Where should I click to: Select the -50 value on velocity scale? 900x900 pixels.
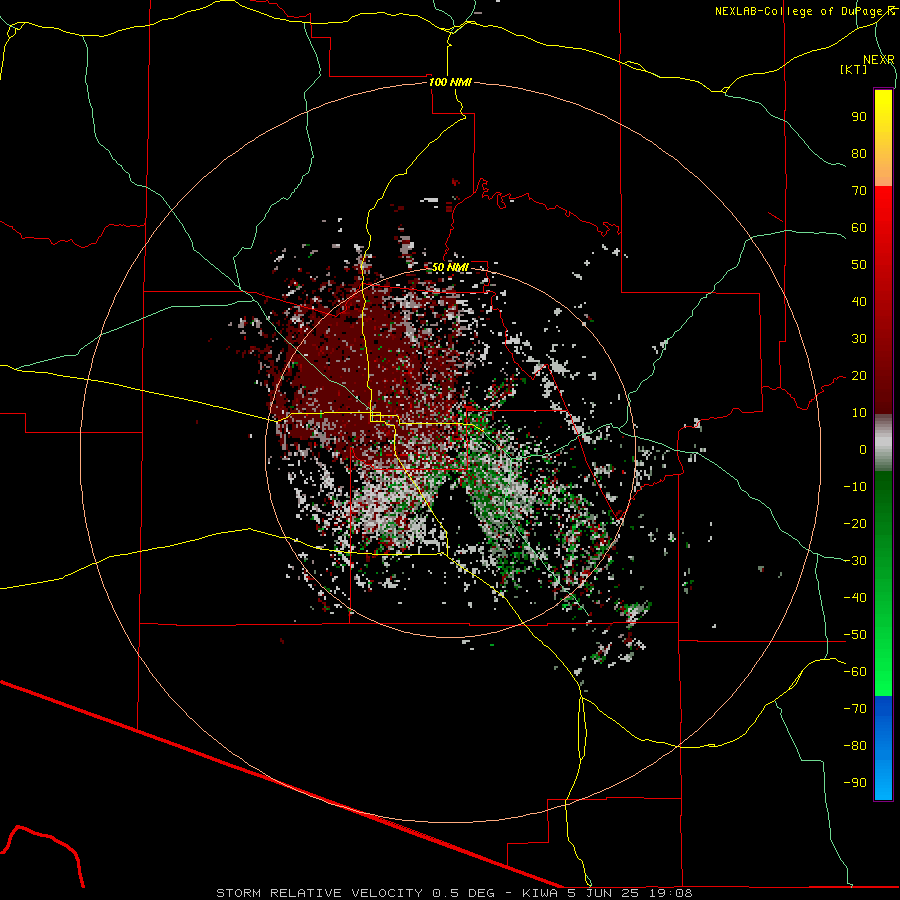click(x=855, y=635)
